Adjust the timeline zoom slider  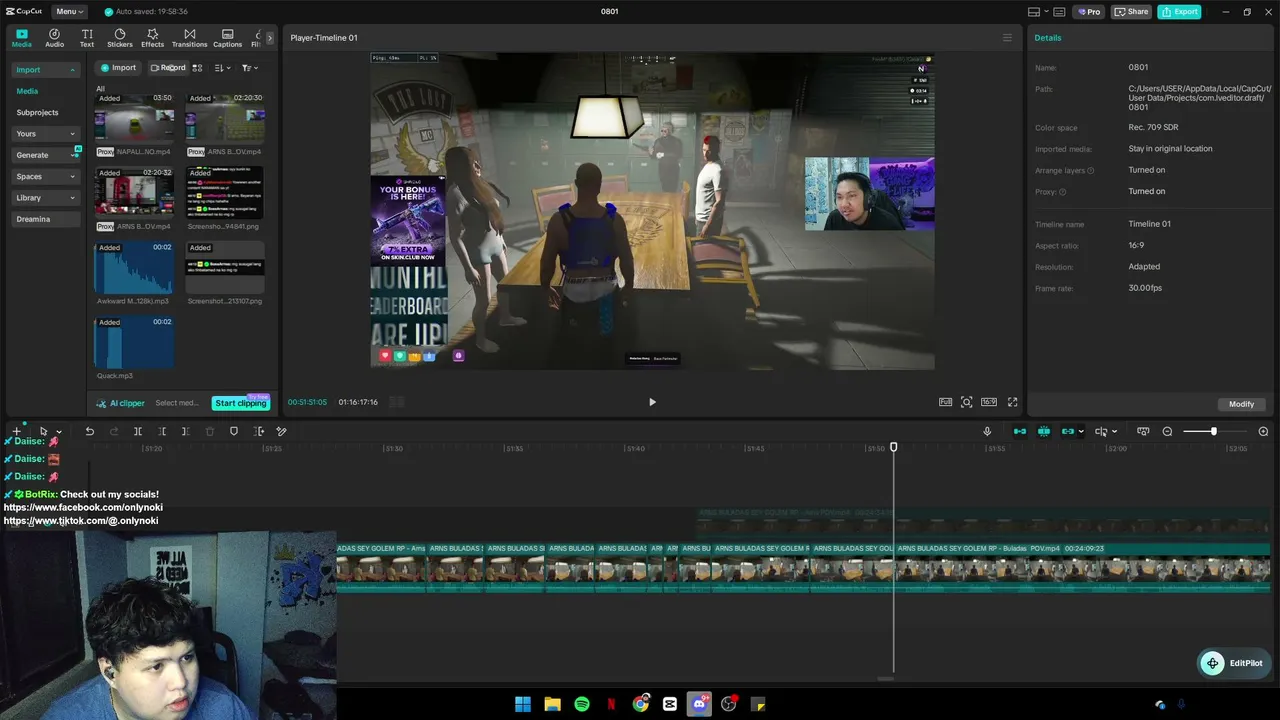1214,431
